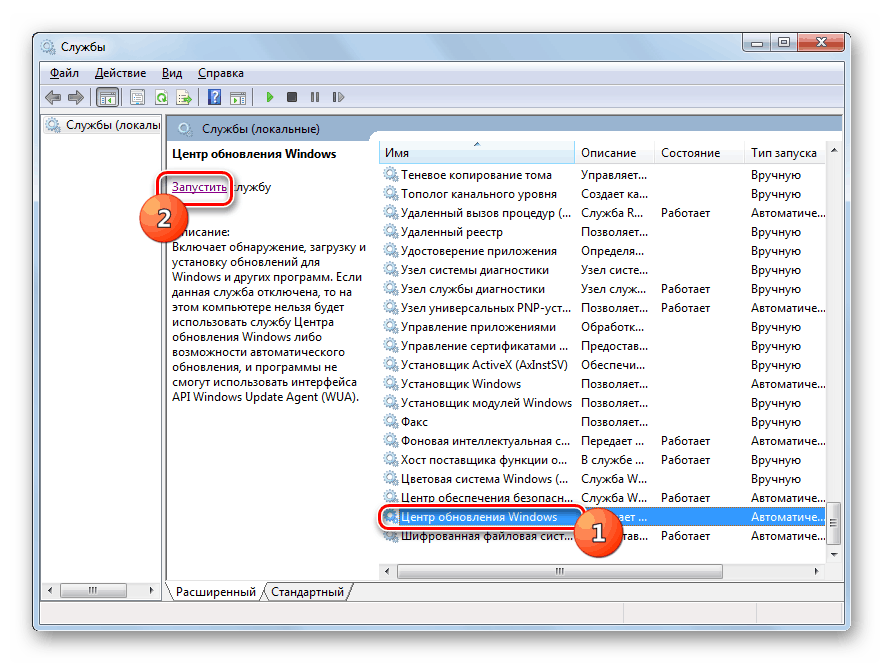The height and width of the screenshot is (664, 884).
Task: Select Управление сертификатами service row
Action: (602, 346)
